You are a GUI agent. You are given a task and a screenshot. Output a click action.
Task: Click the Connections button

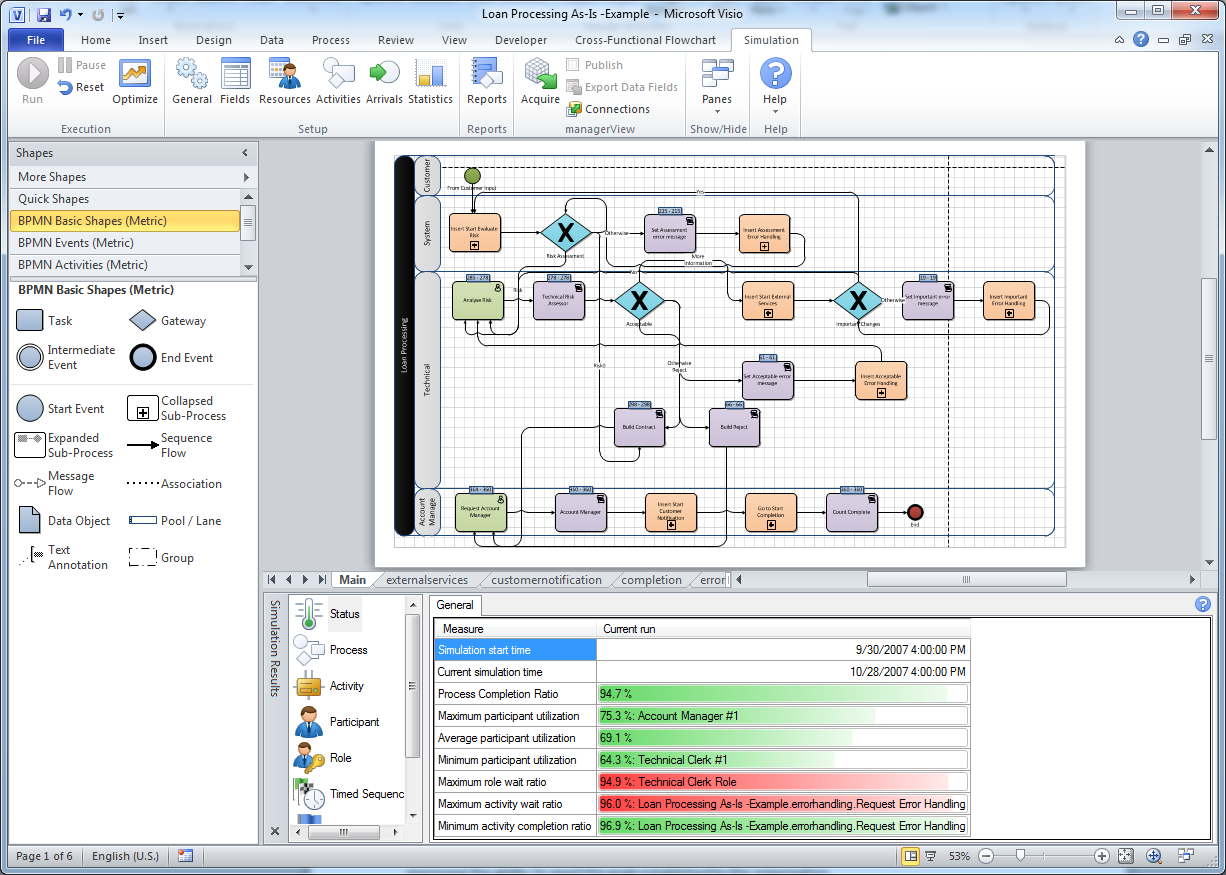click(x=608, y=109)
